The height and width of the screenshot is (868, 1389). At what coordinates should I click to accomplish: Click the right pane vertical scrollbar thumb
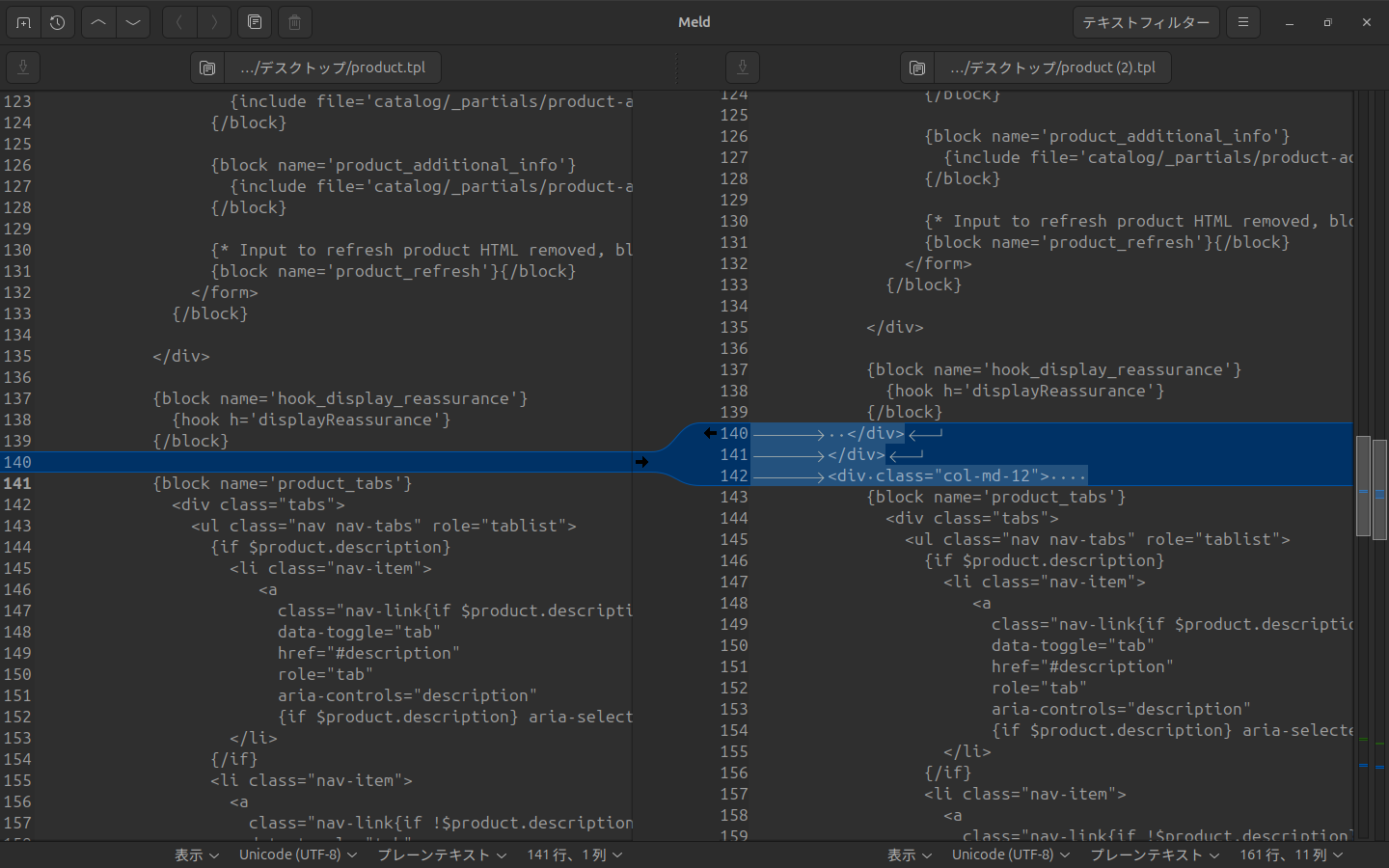click(1363, 486)
